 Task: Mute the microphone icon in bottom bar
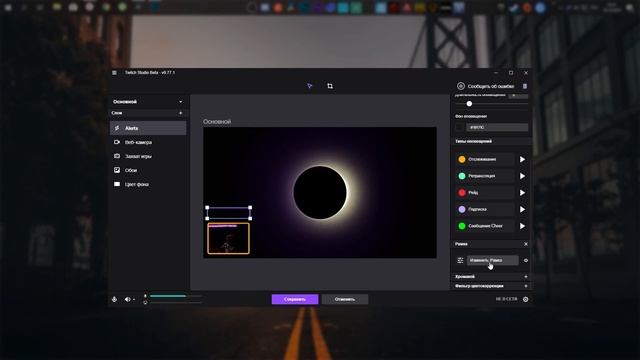click(x=114, y=299)
